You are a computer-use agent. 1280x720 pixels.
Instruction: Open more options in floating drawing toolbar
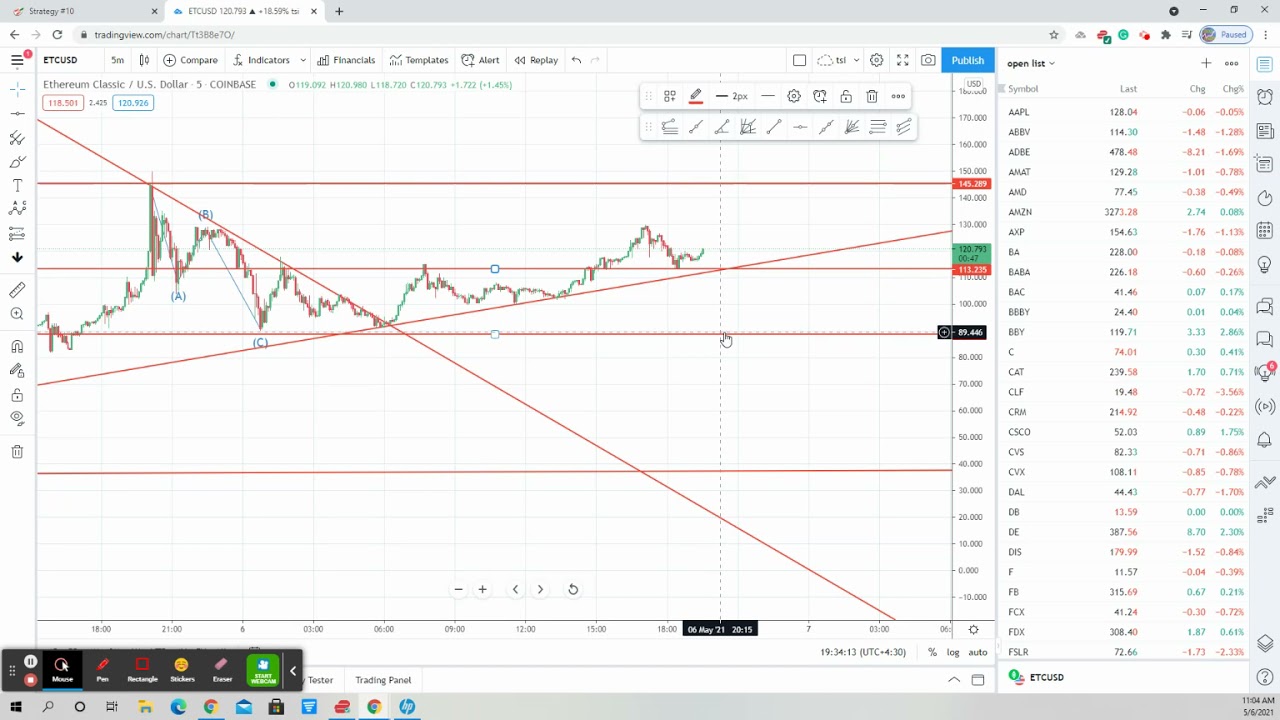898,96
